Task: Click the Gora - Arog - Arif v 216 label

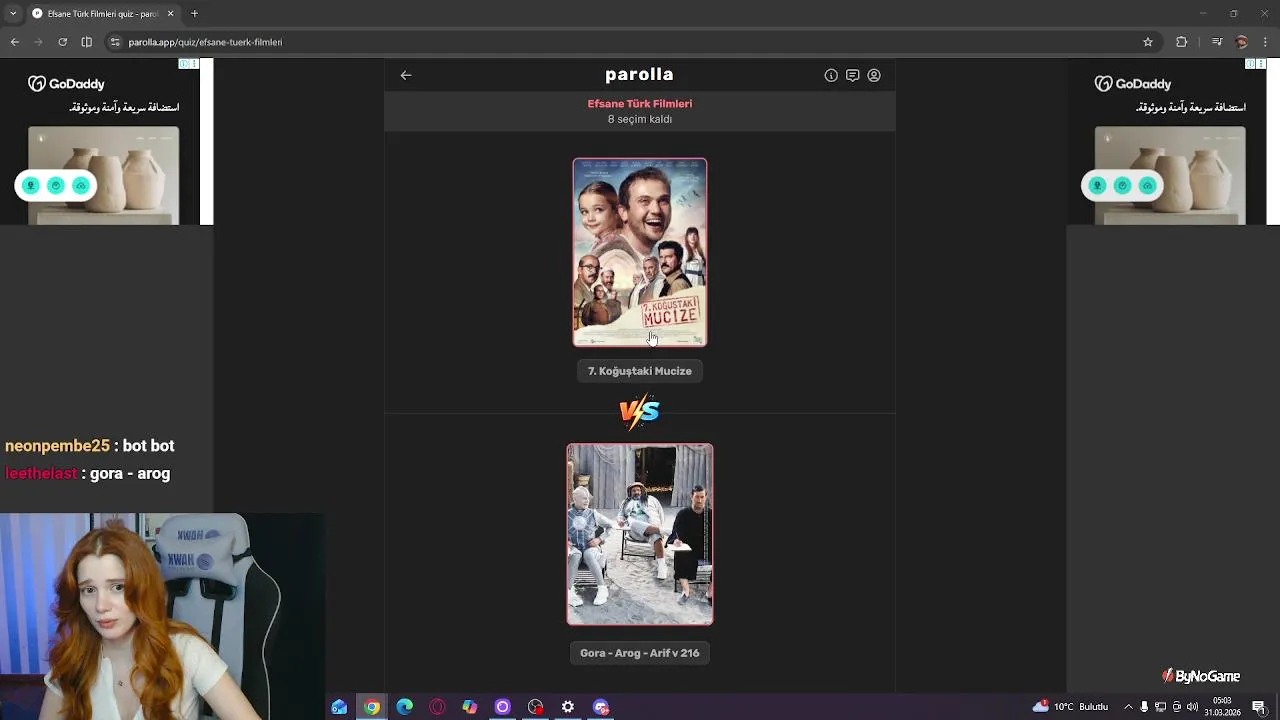Action: click(x=640, y=653)
